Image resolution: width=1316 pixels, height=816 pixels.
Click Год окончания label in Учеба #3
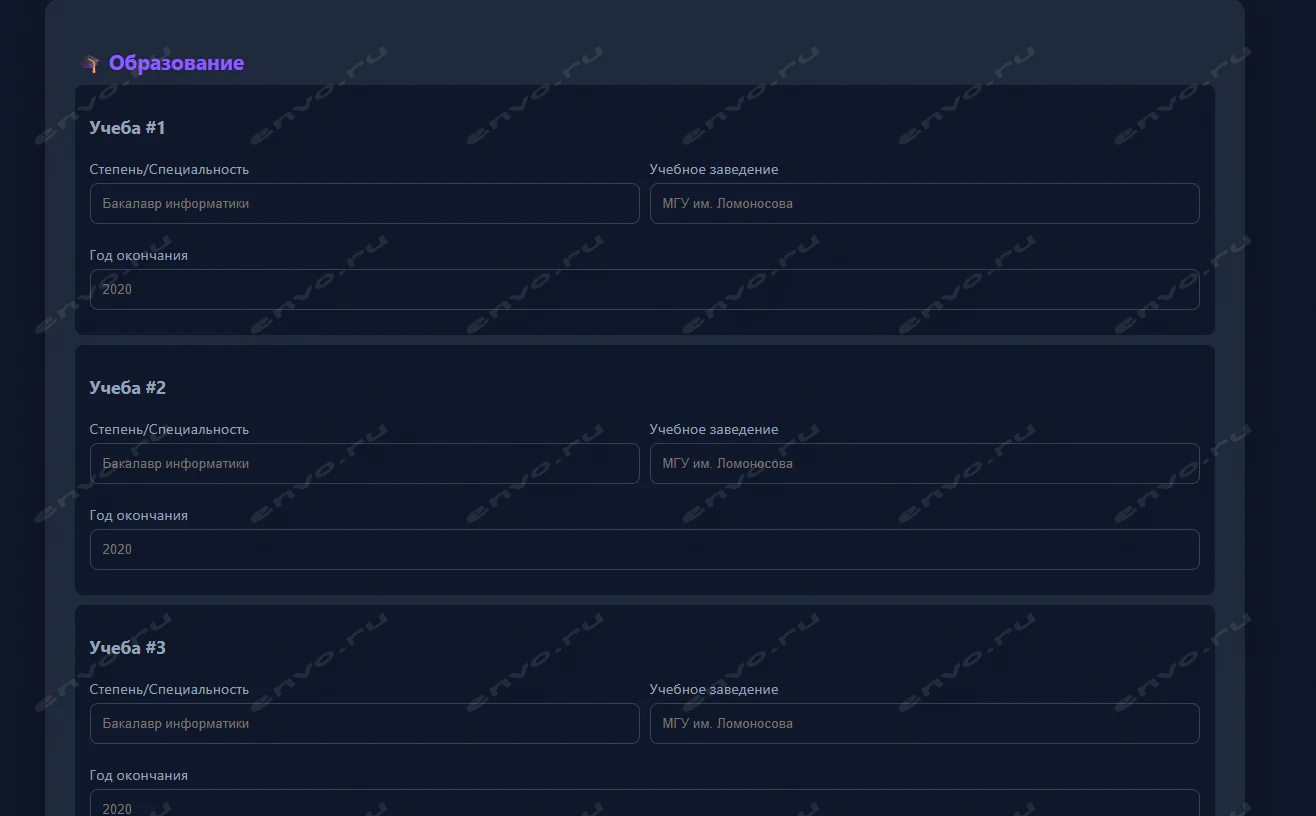pos(138,775)
